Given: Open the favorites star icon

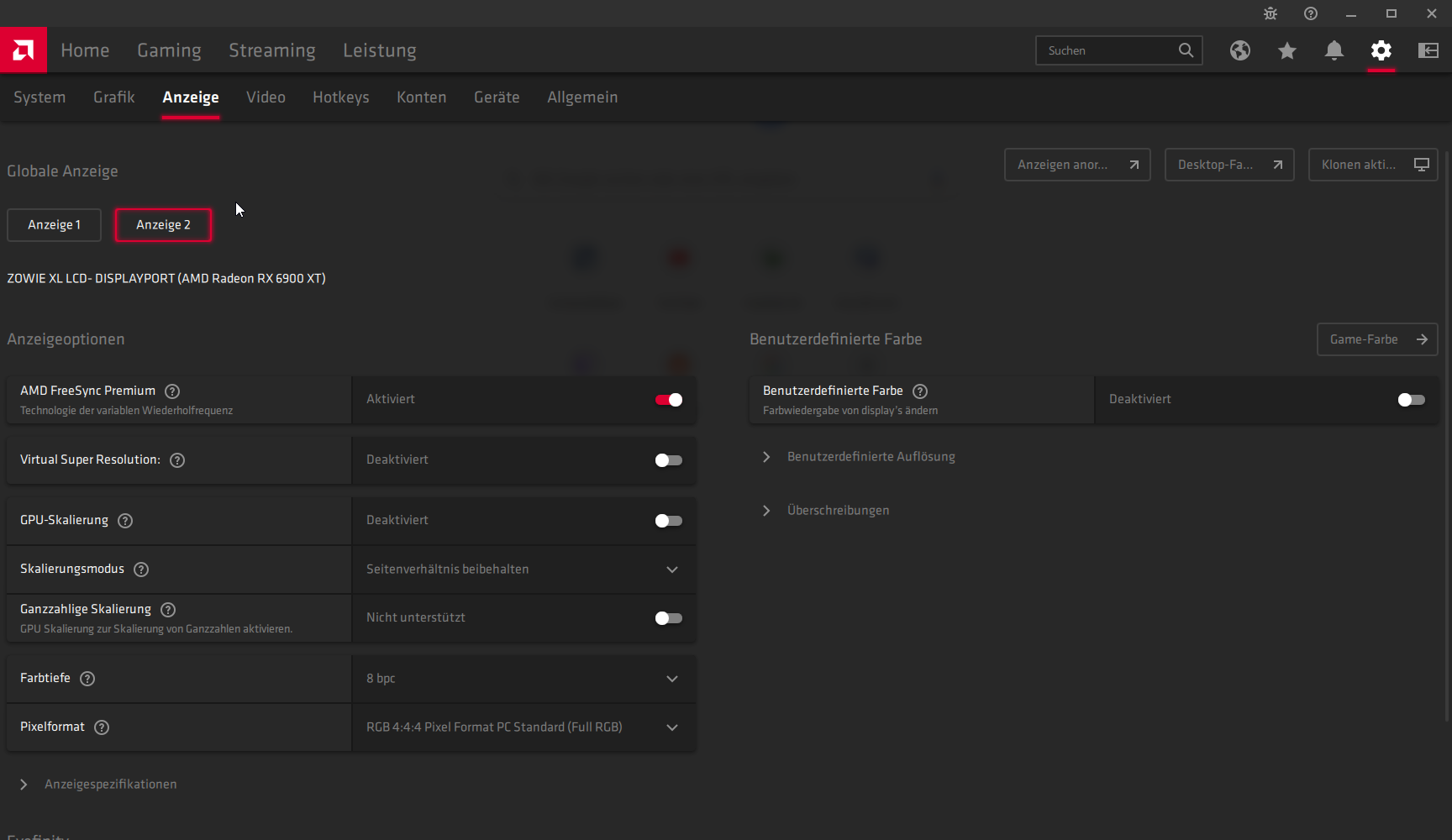Looking at the screenshot, I should click(x=1287, y=50).
